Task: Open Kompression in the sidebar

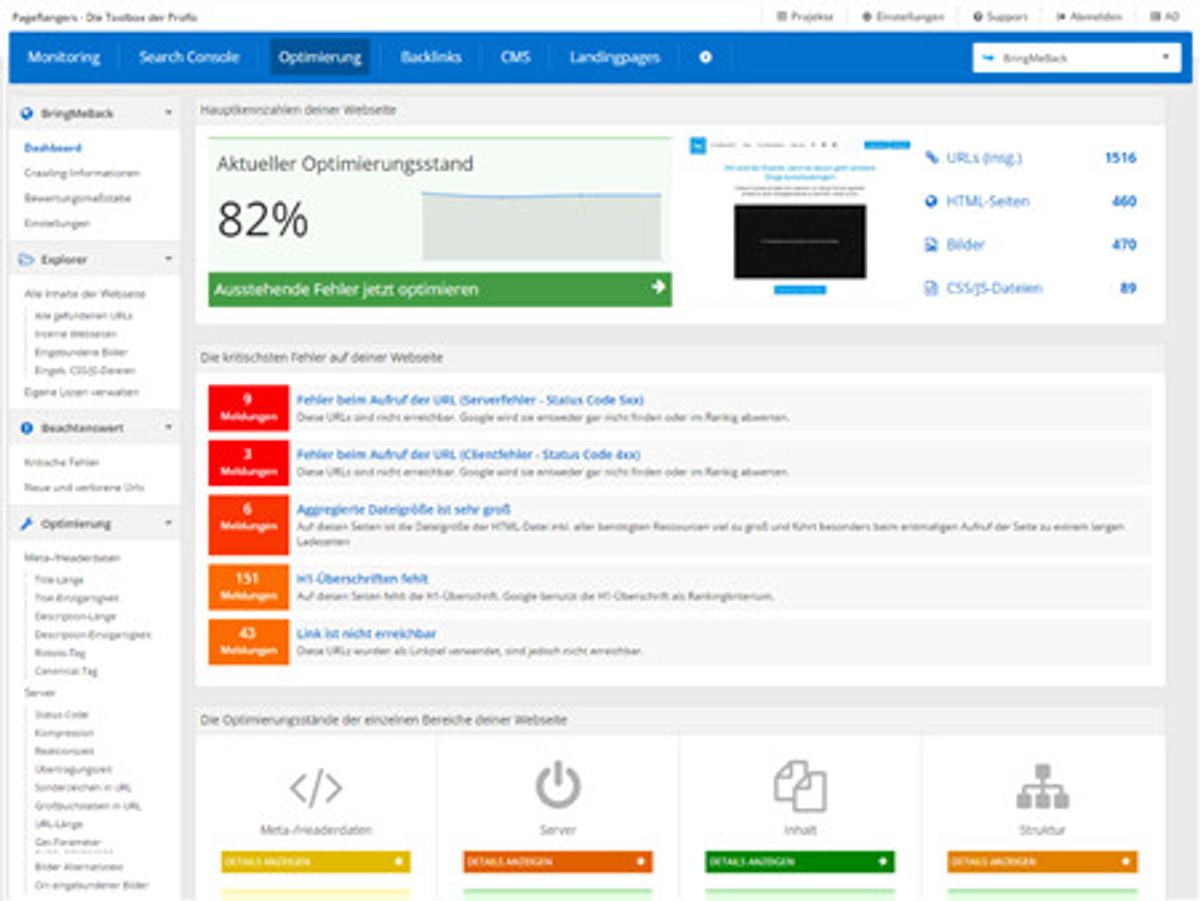Action: [63, 733]
